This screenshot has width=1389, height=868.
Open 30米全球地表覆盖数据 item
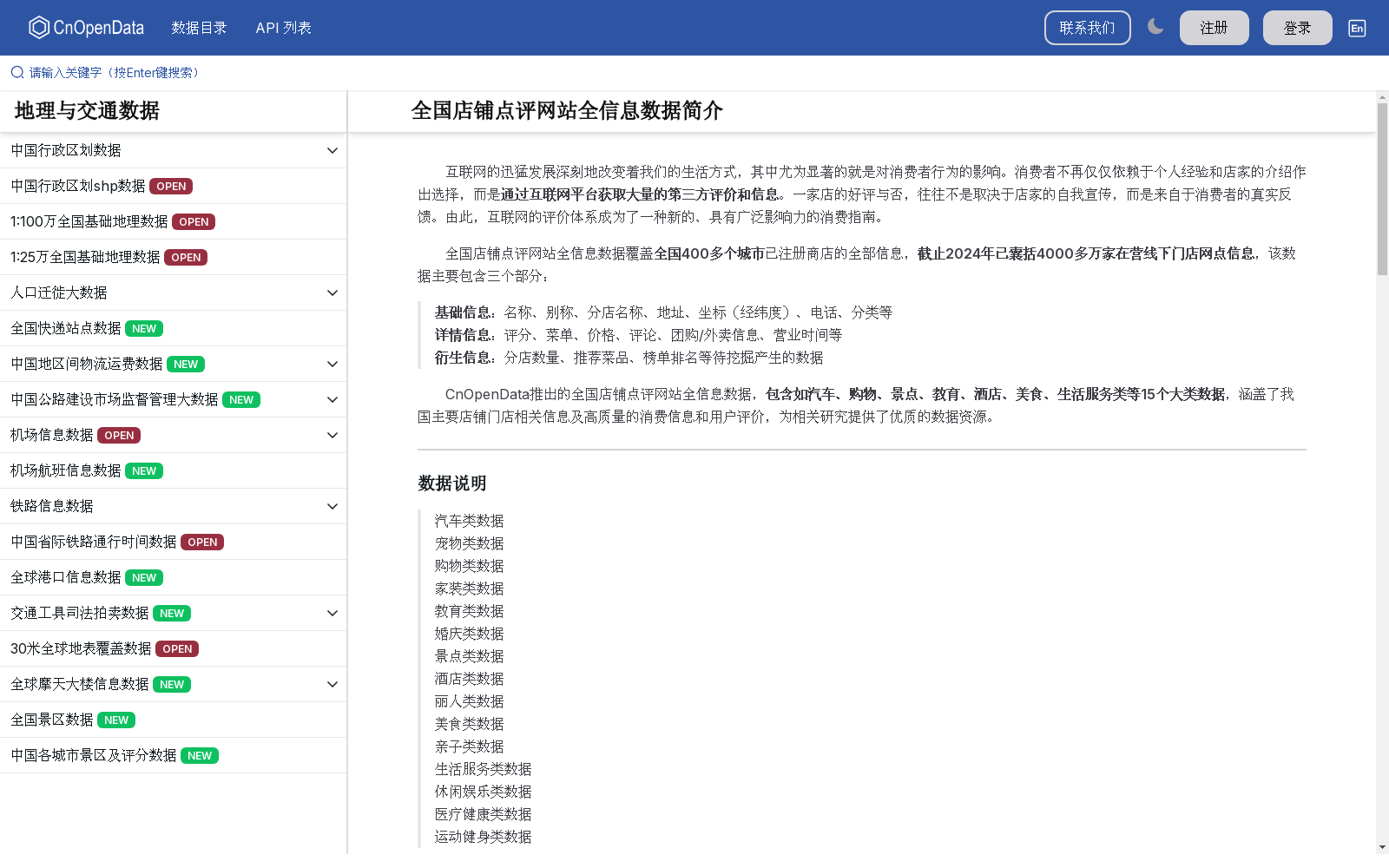coord(173,648)
